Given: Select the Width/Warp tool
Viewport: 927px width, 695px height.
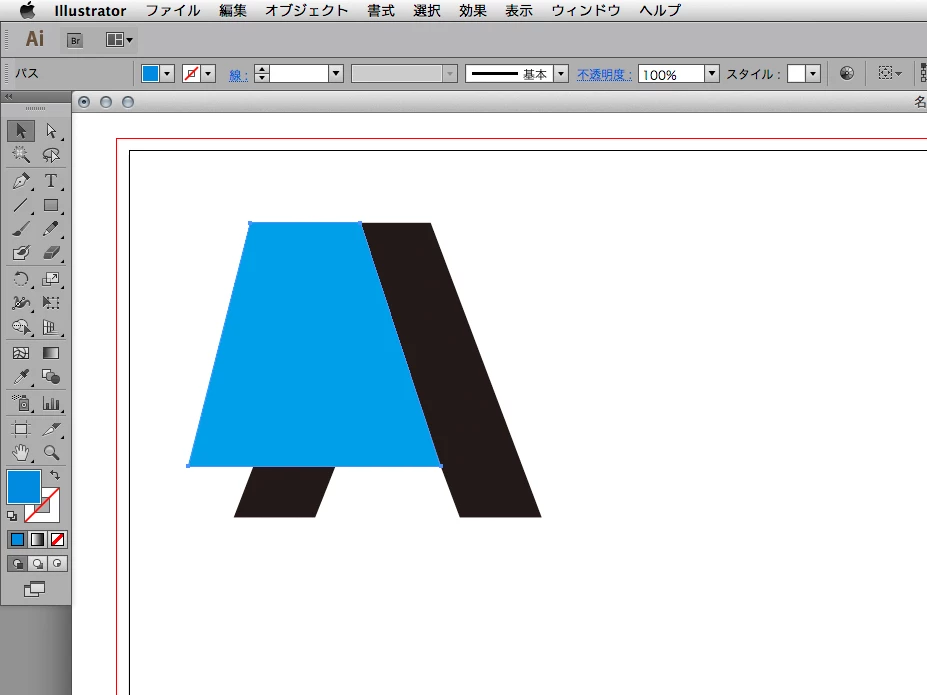Looking at the screenshot, I should point(21,303).
